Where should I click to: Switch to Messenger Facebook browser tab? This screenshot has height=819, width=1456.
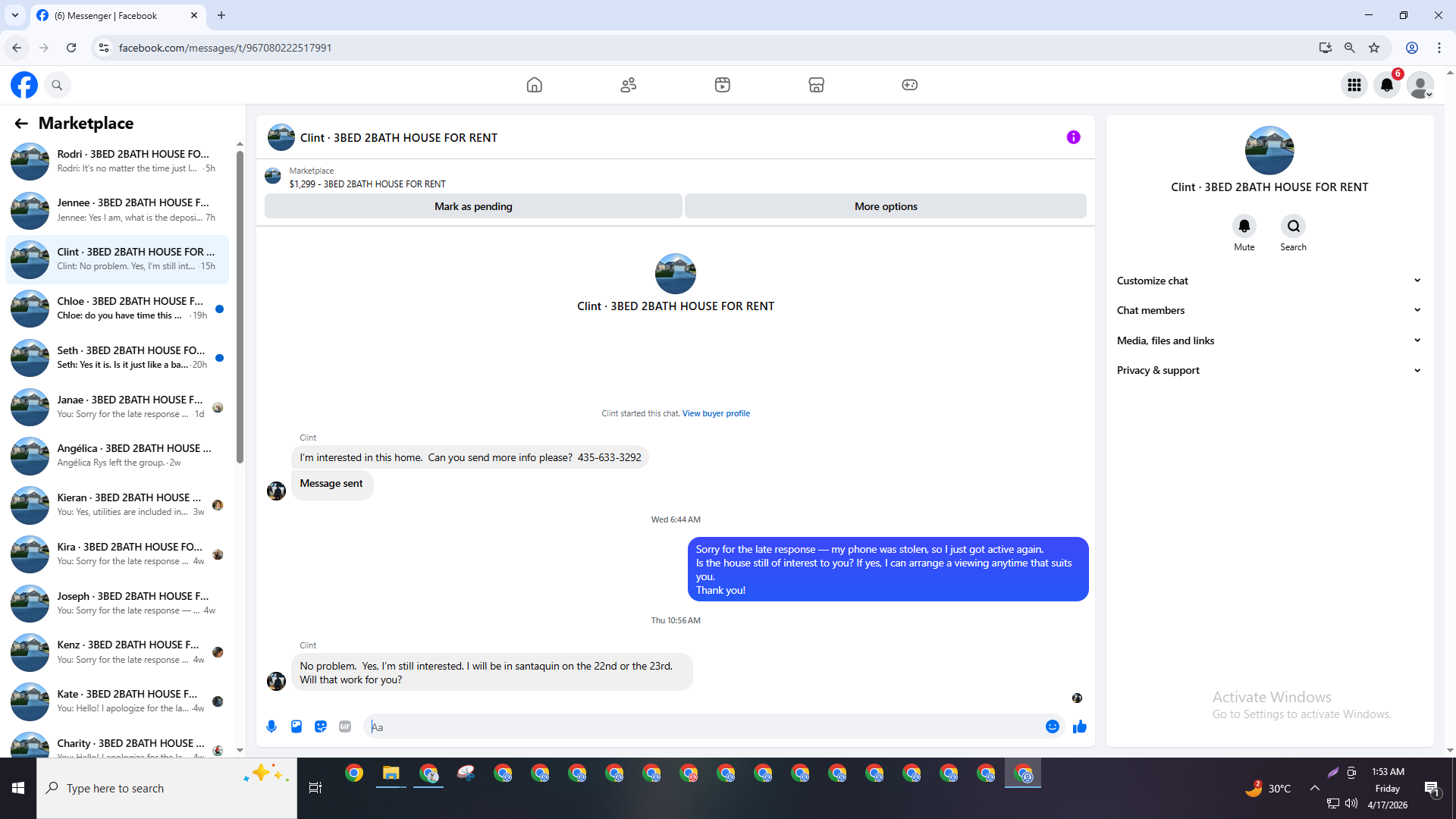117,15
